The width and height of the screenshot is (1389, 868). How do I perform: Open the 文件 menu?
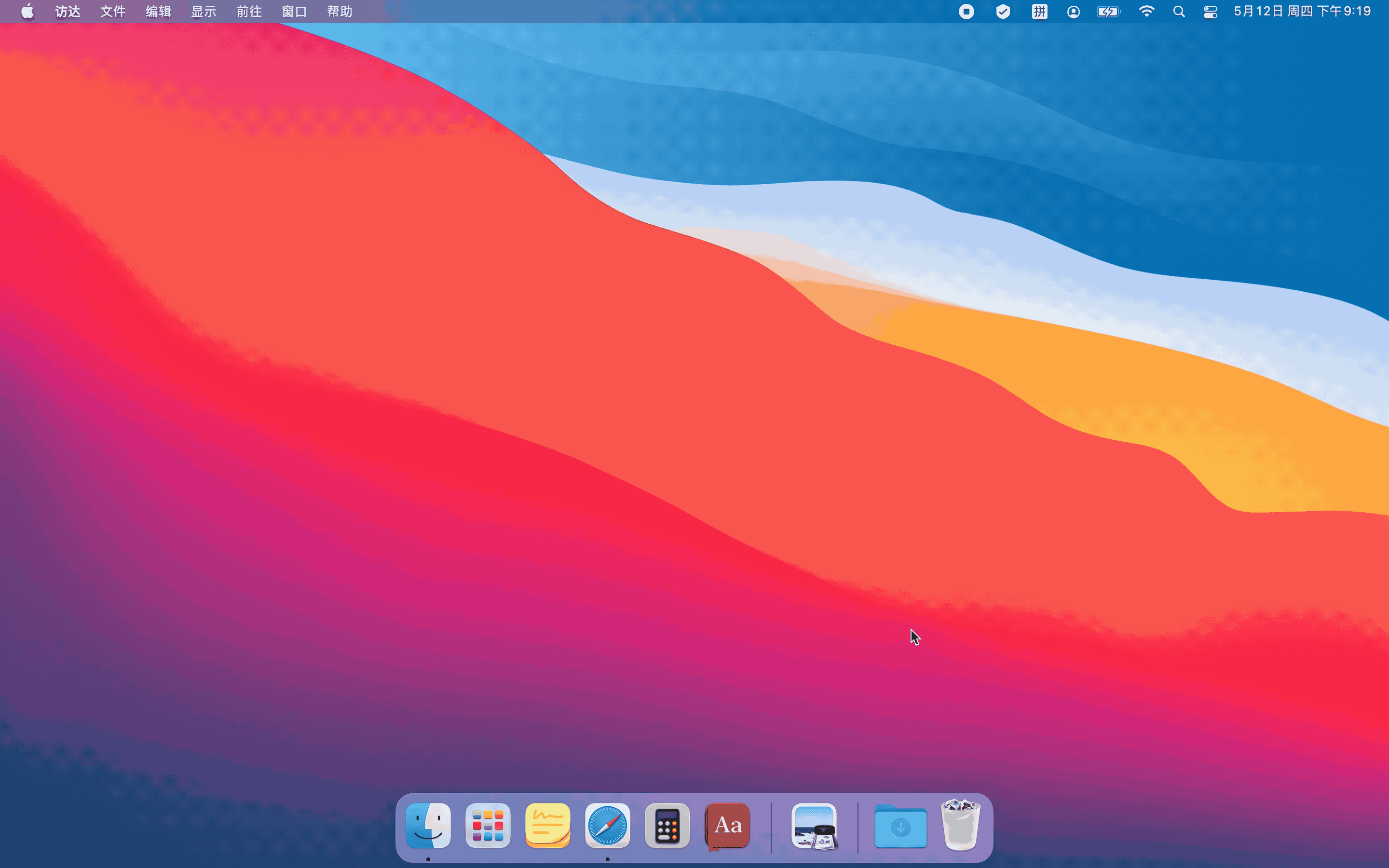[x=113, y=12]
